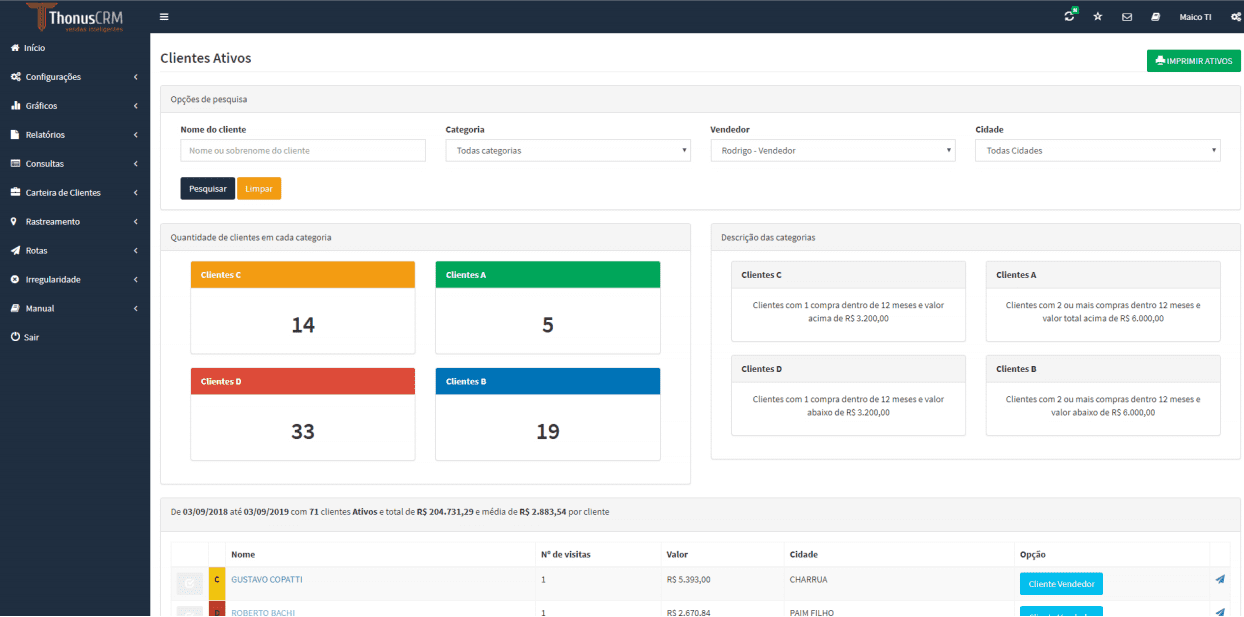Click the sync refresh icon in header
1244x617 pixels.
(x=1070, y=17)
